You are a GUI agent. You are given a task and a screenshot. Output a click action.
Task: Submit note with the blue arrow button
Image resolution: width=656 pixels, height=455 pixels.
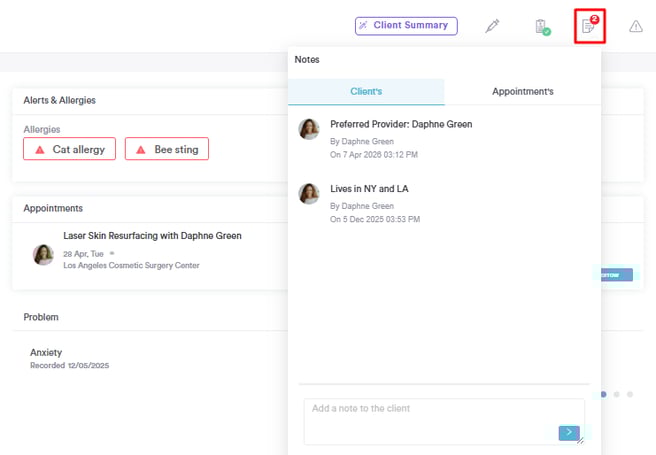pyautogui.click(x=569, y=433)
